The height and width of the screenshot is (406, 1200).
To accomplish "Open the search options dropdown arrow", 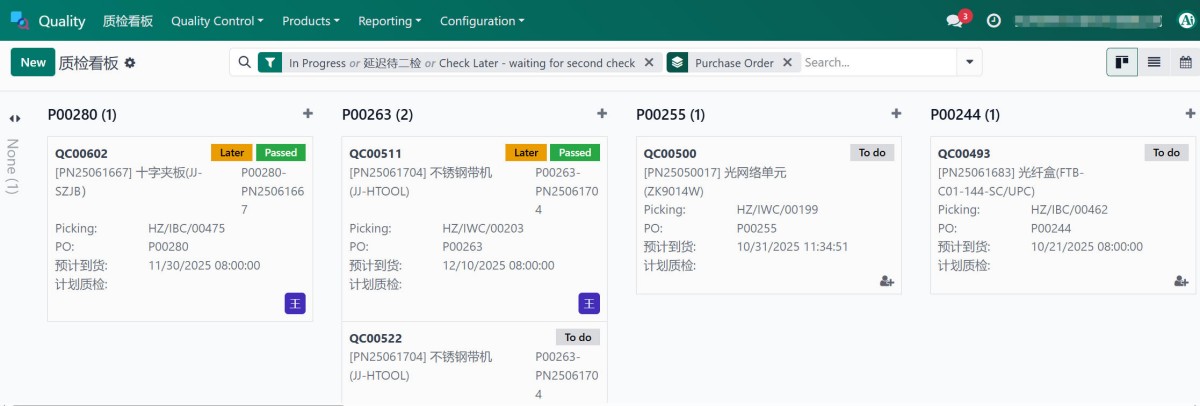I will 969,62.
